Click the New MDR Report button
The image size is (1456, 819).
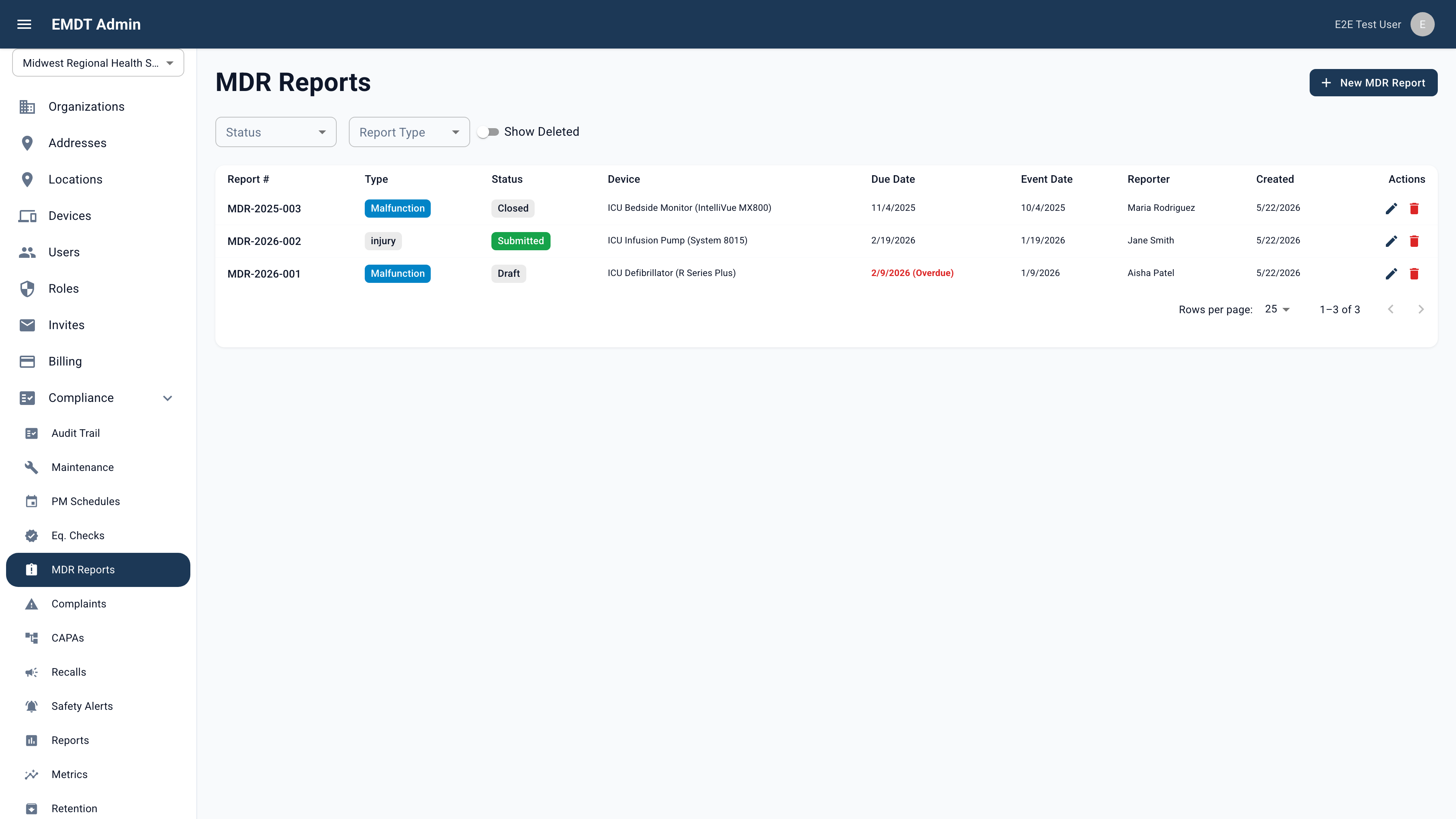tap(1373, 83)
